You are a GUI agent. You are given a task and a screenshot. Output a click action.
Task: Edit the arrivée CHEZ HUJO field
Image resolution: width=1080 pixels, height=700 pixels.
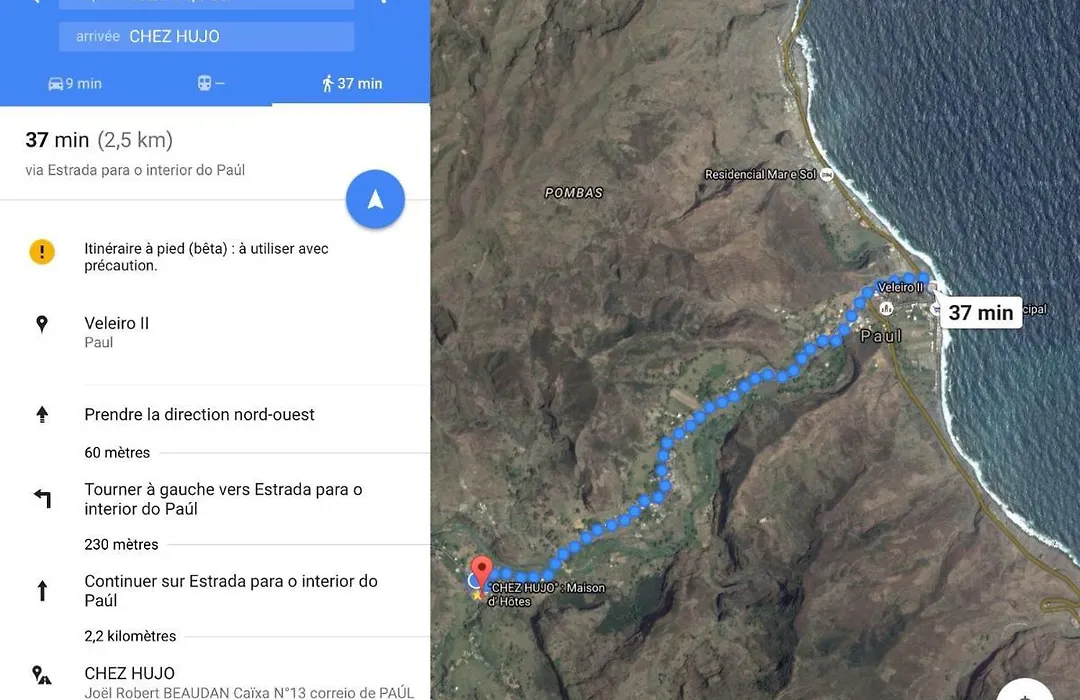pyautogui.click(x=207, y=37)
